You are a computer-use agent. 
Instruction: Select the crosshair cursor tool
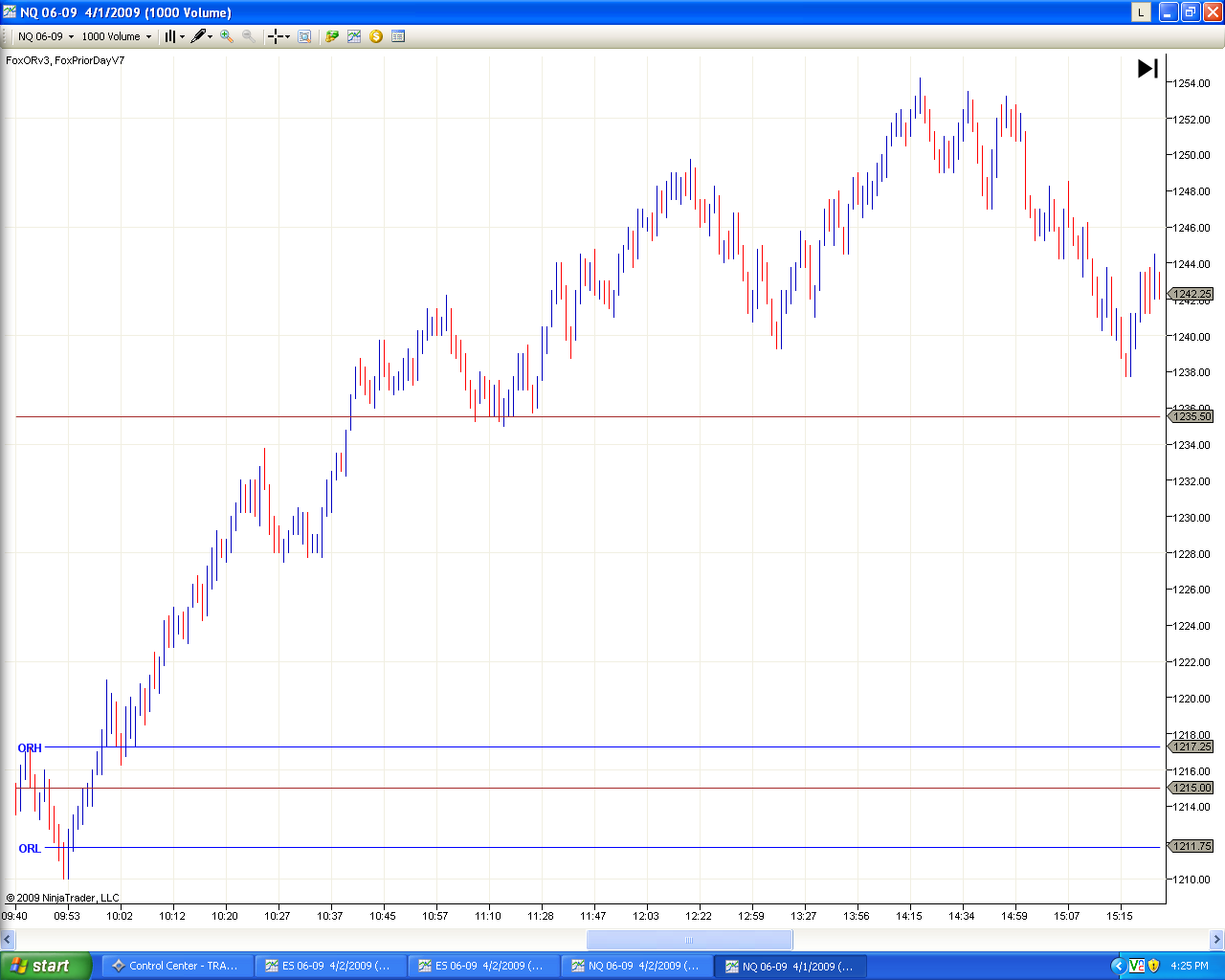pos(276,36)
